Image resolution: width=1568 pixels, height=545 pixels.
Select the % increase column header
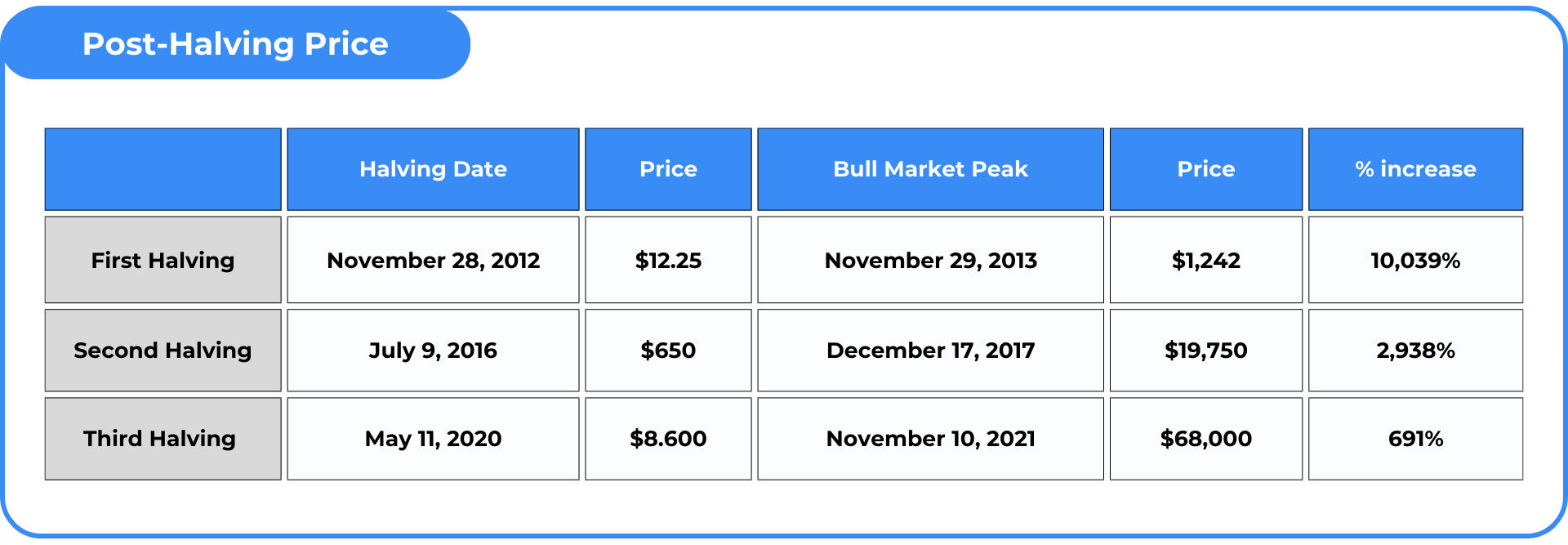(1415, 169)
